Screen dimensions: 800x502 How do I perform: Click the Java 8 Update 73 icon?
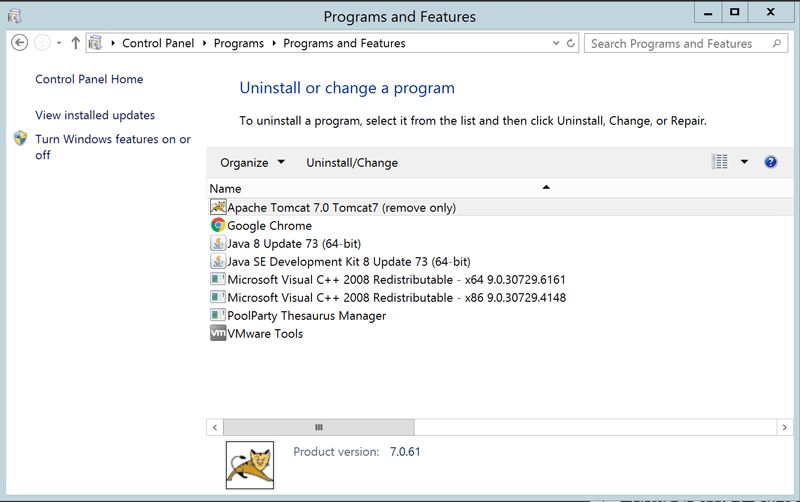218,243
